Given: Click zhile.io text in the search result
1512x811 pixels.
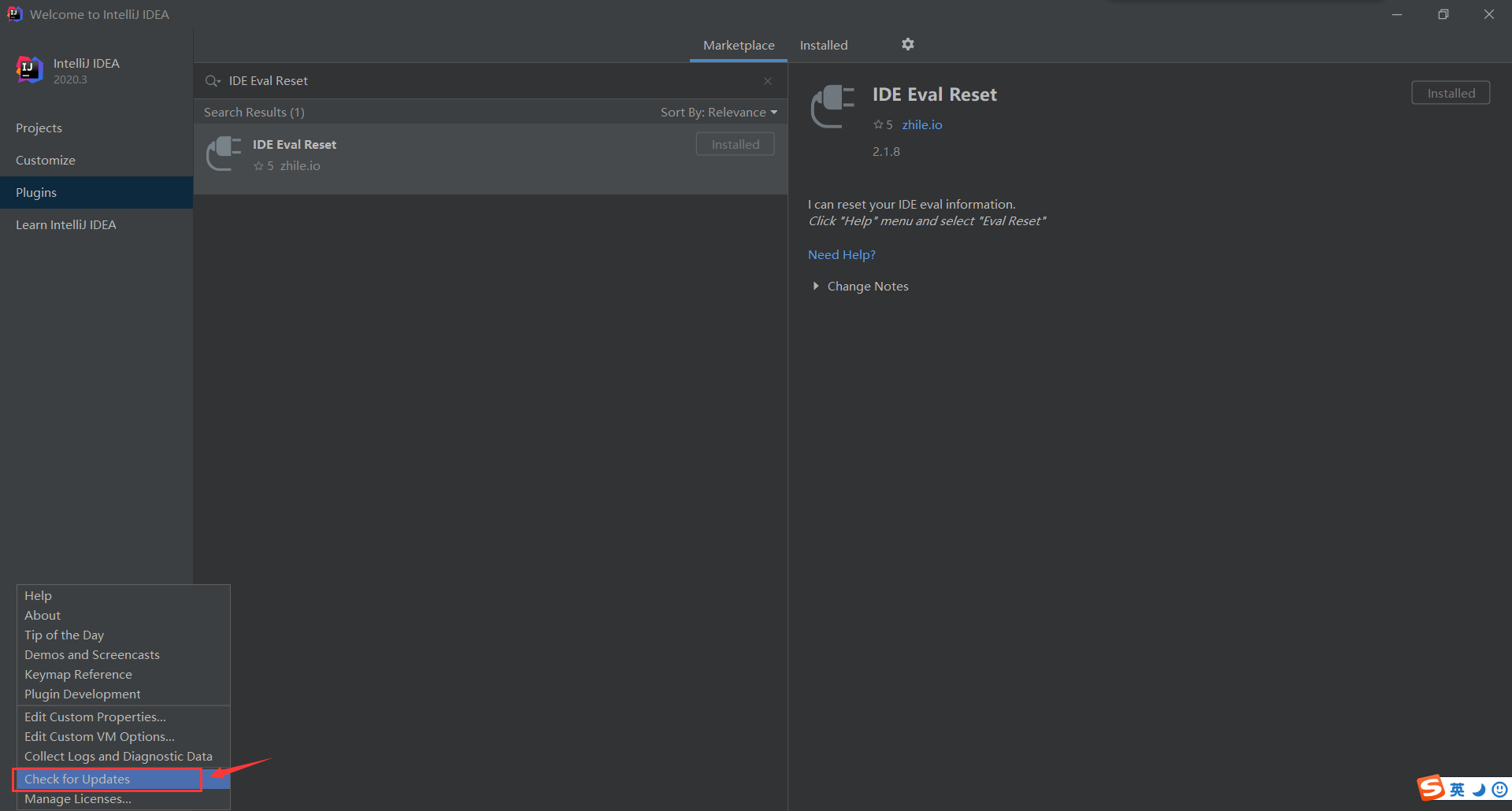Looking at the screenshot, I should [300, 165].
